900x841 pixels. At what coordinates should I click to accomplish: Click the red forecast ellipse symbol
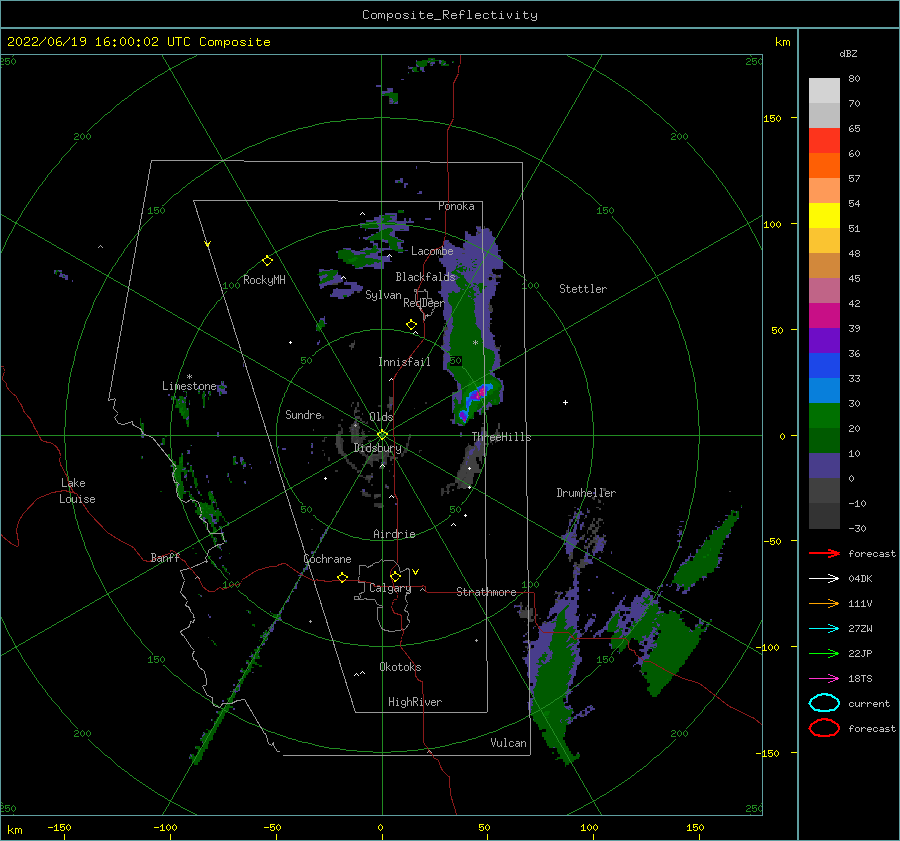pyautogui.click(x=824, y=728)
